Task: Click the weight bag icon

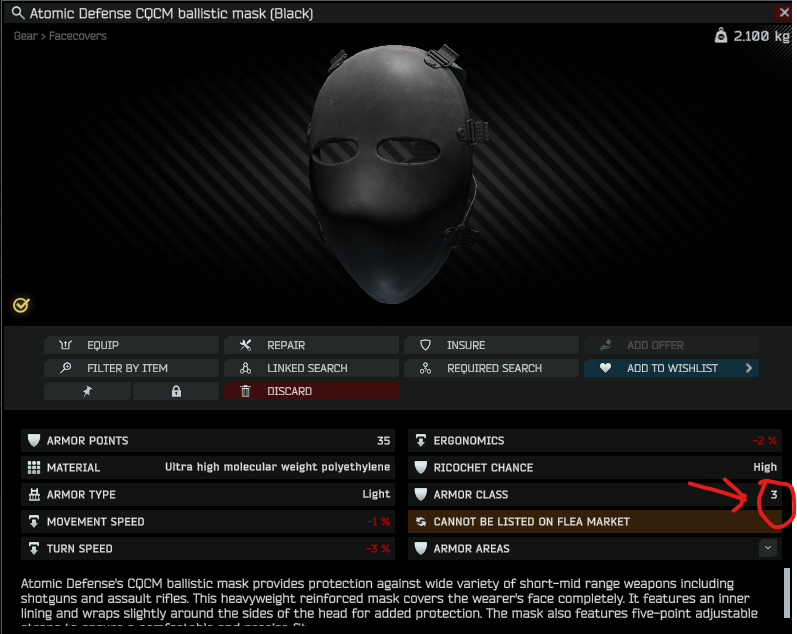Action: pyautogui.click(x=721, y=36)
